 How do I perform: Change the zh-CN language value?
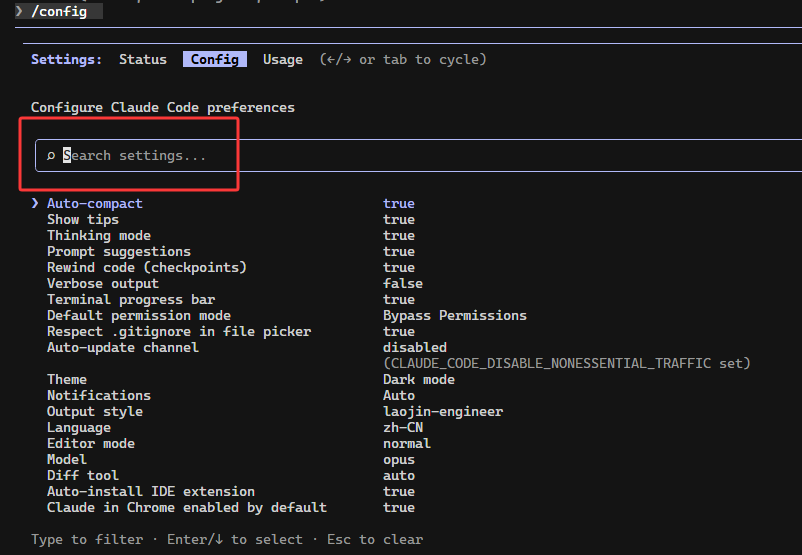tap(403, 428)
